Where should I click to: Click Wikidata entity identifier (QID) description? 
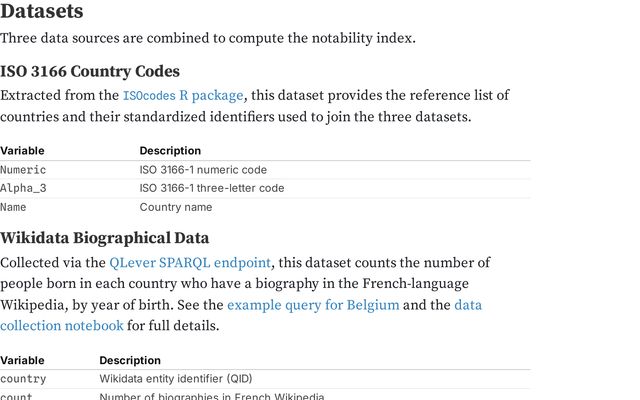click(x=176, y=379)
